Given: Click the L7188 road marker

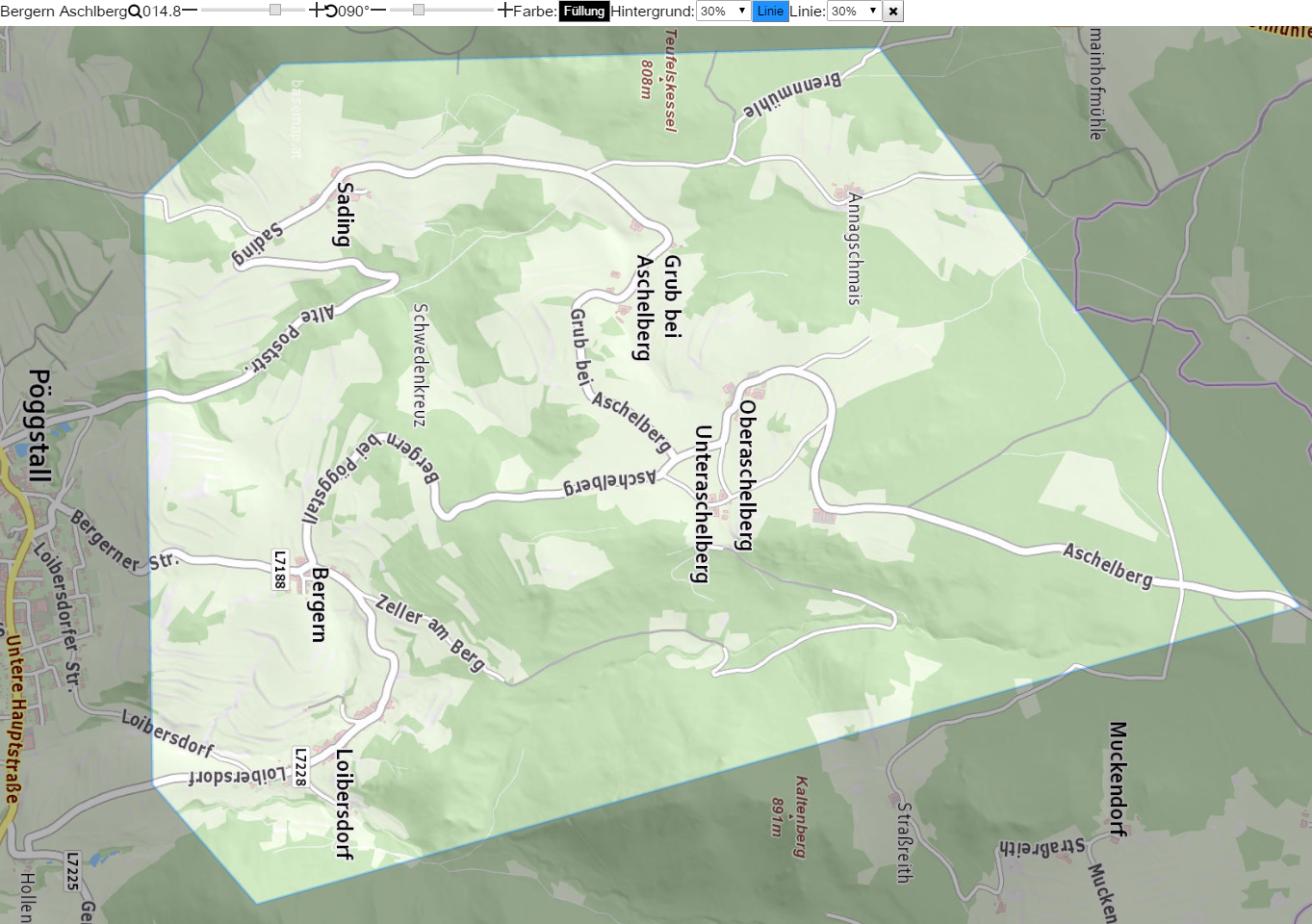Looking at the screenshot, I should [x=280, y=570].
